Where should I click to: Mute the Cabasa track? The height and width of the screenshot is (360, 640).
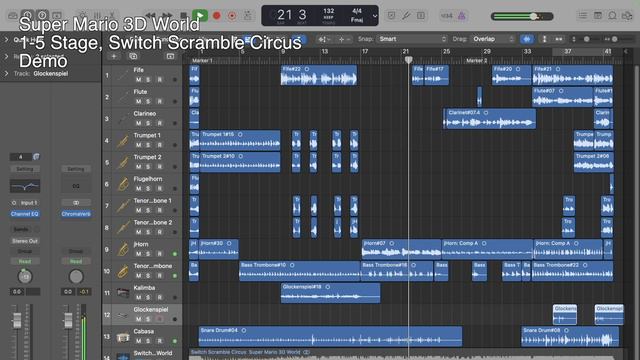pos(138,341)
